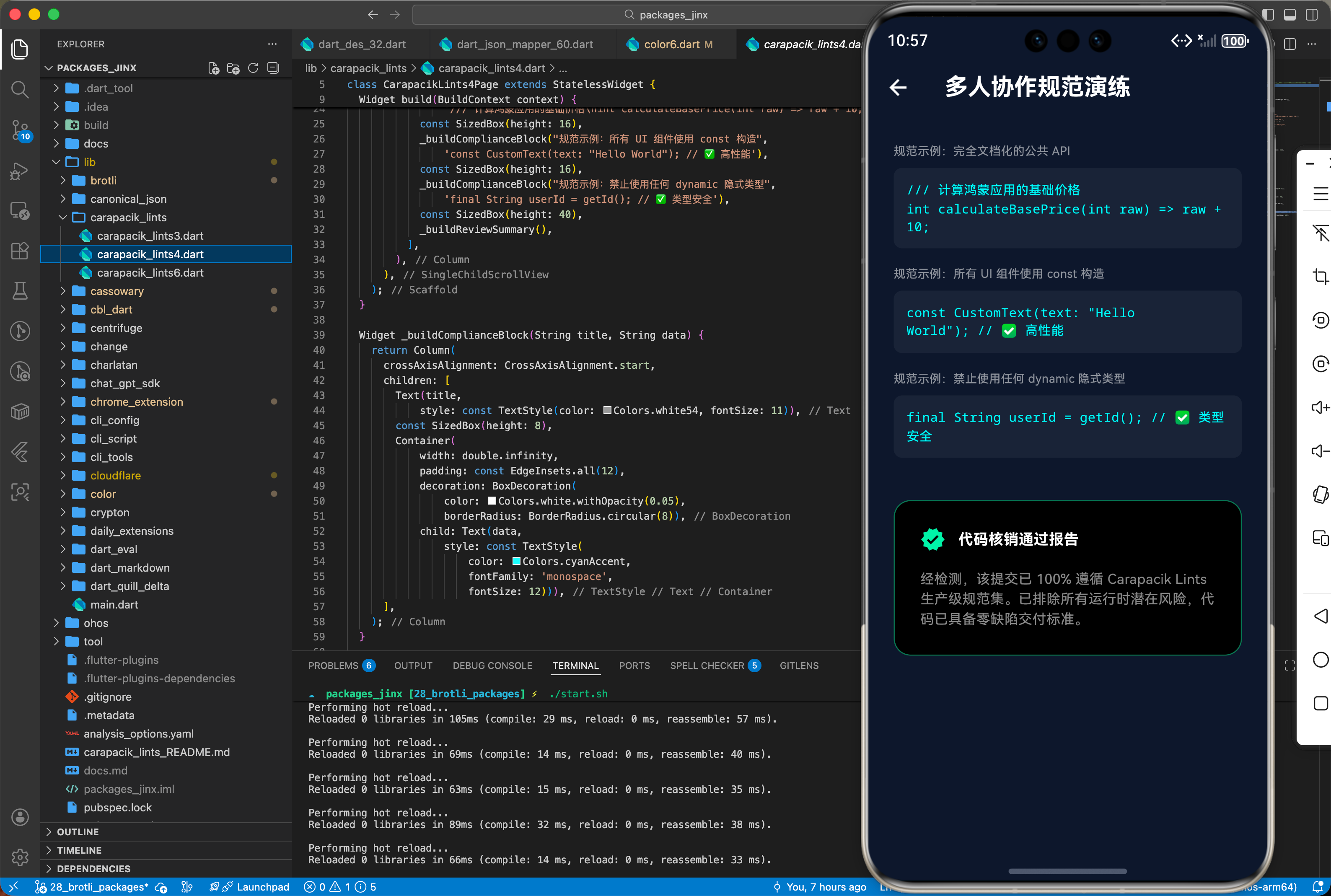The height and width of the screenshot is (896, 1331).
Task: Collapse all folders in explorer
Action: pyautogui.click(x=274, y=68)
